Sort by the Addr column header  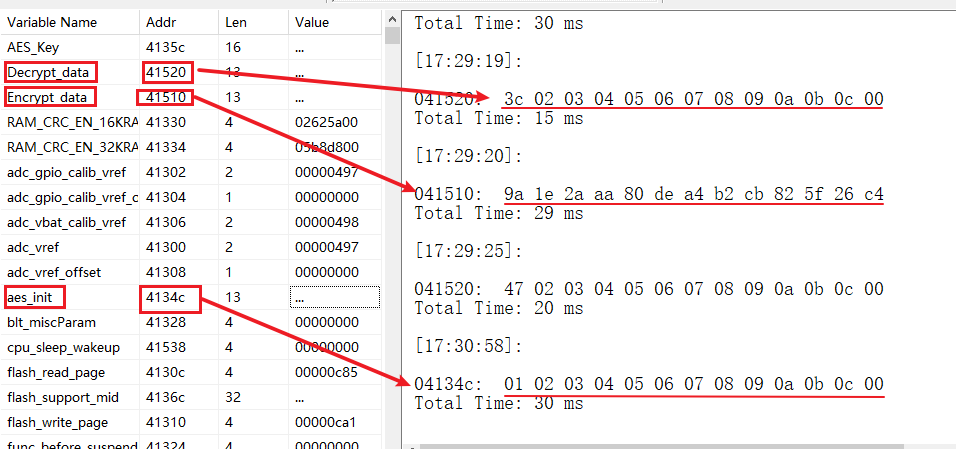(x=160, y=22)
